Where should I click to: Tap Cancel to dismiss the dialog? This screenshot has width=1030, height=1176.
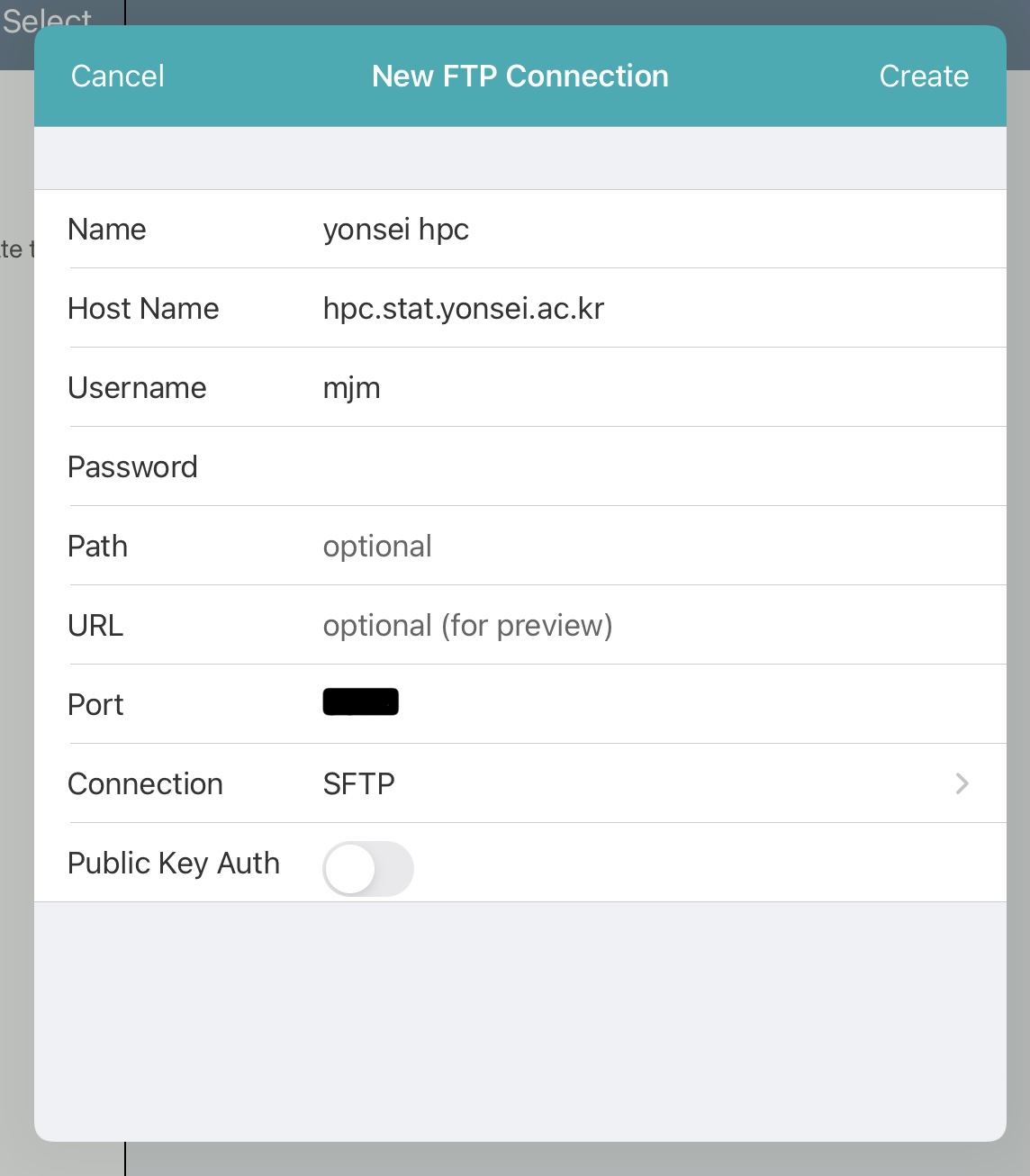pos(118,77)
